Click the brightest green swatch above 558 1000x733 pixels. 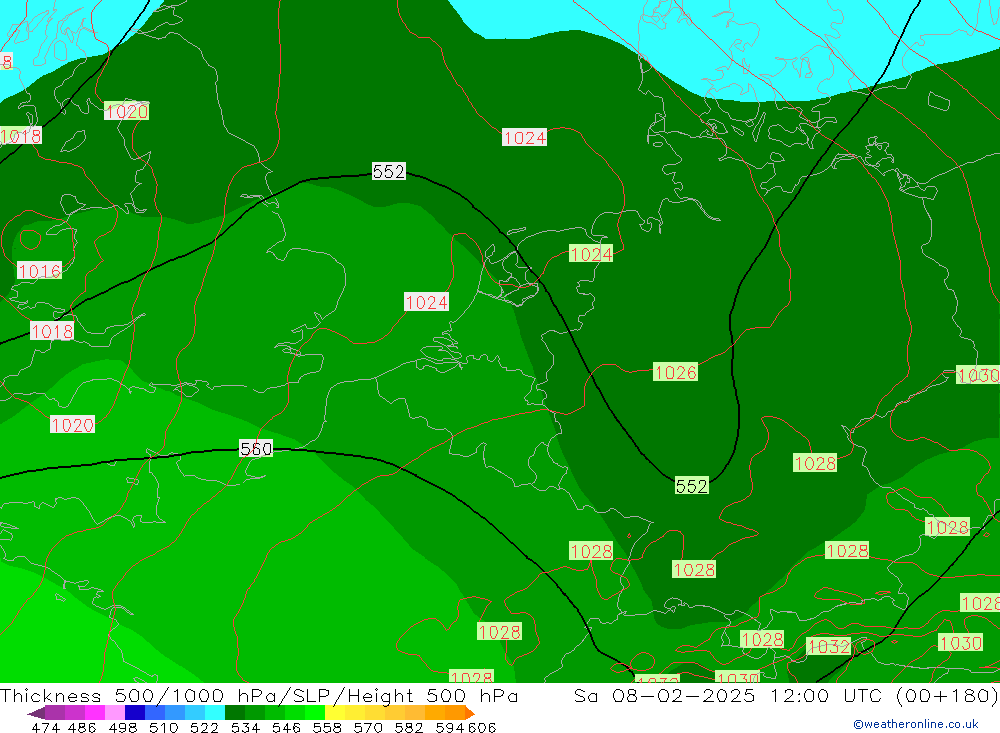[x=315, y=713]
